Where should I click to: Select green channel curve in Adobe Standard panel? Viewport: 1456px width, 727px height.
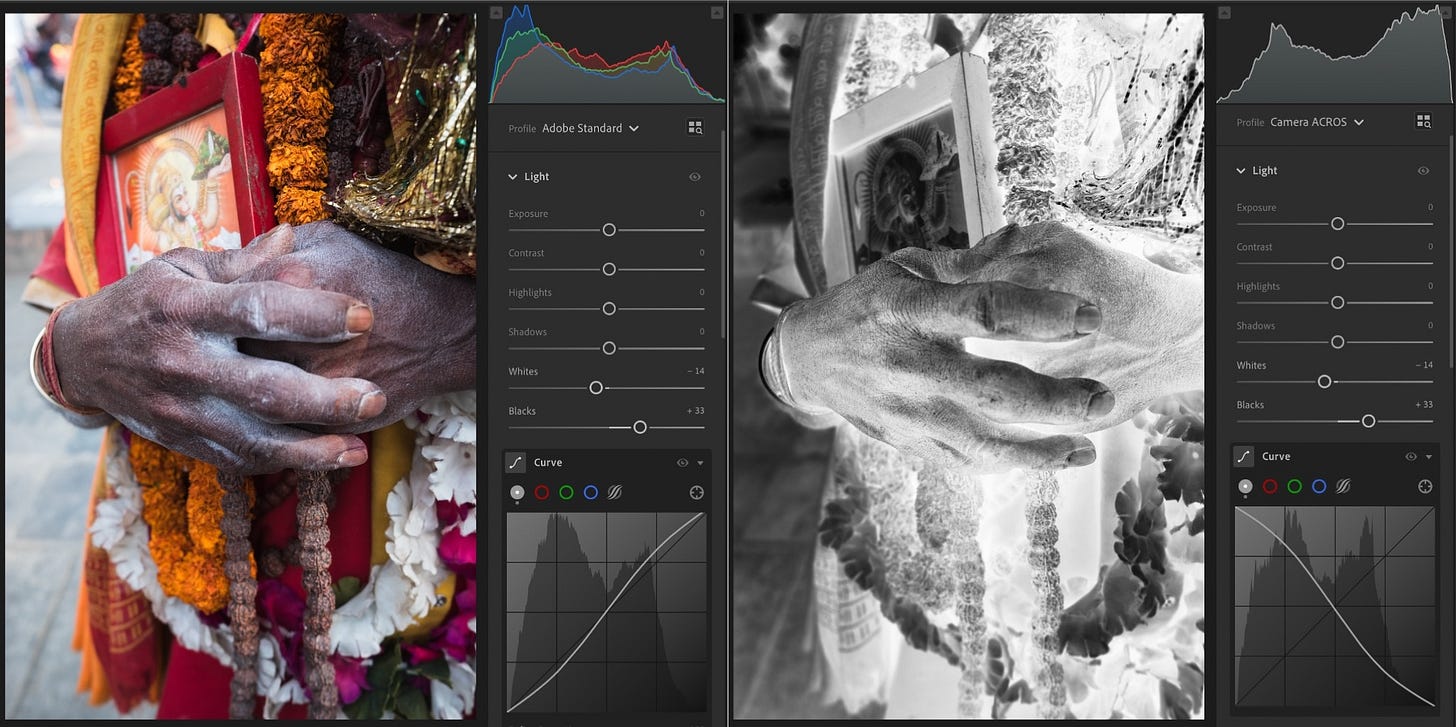click(566, 492)
